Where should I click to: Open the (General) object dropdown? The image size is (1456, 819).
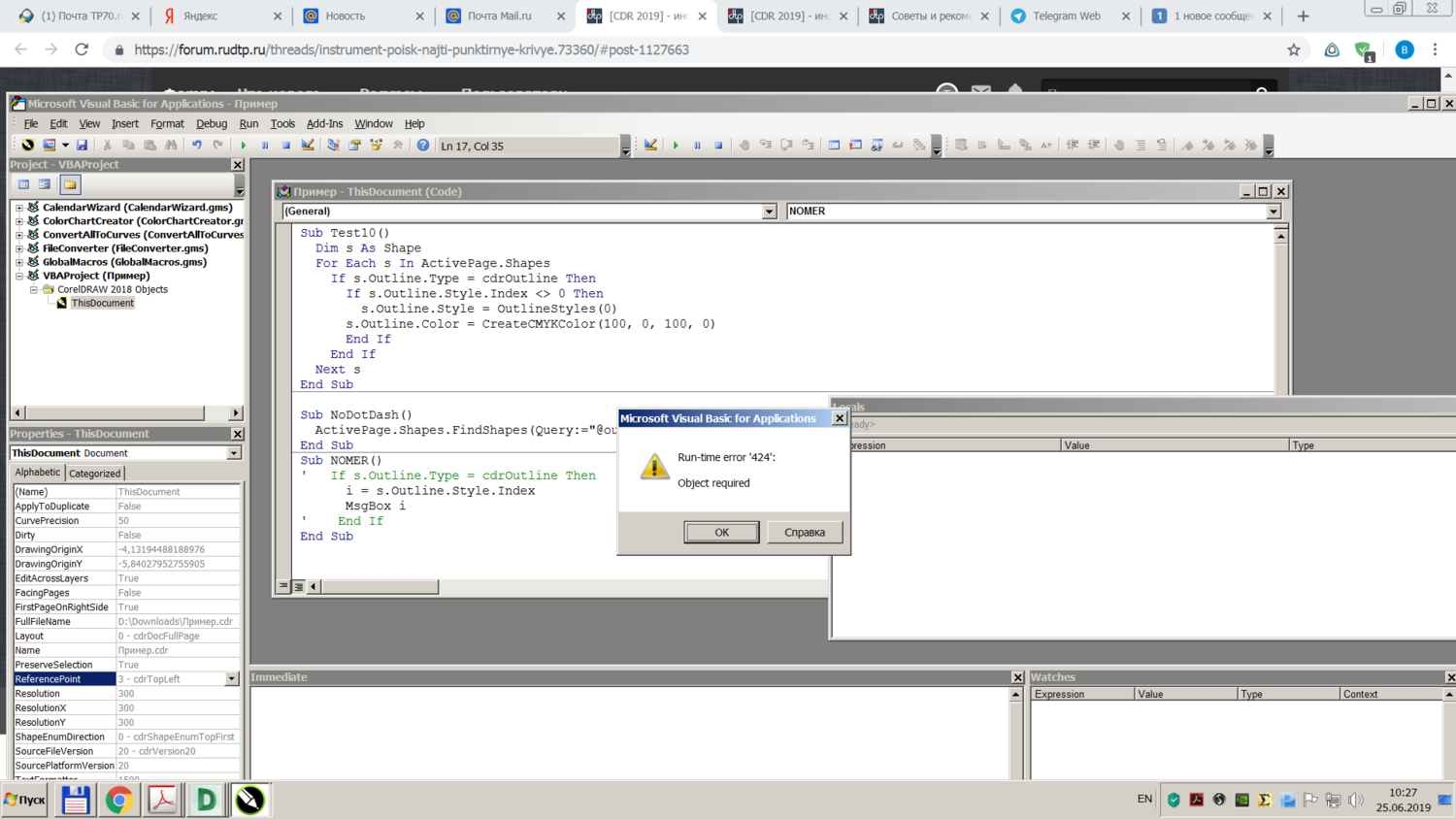click(769, 212)
